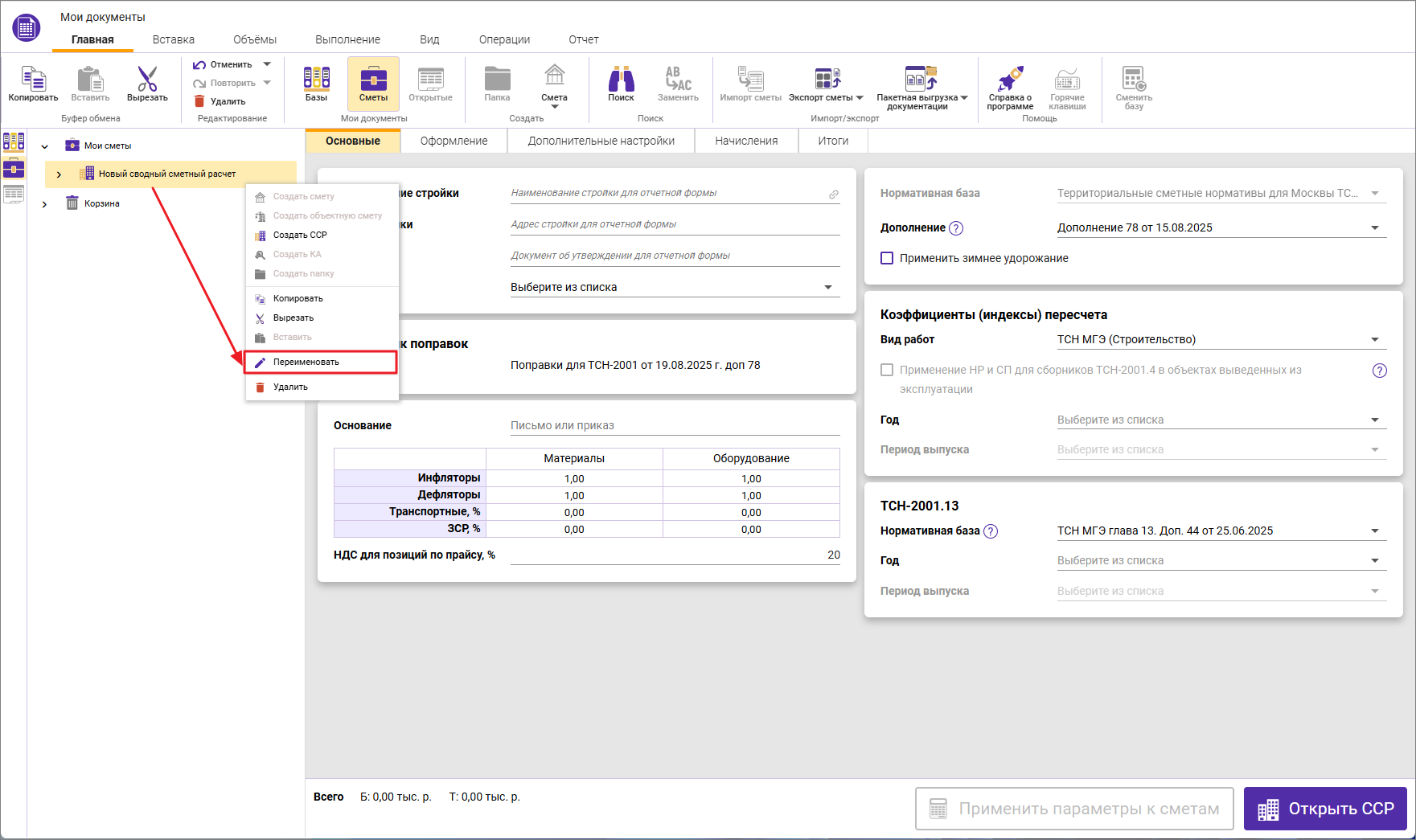
Task: Collapse the Мои сметы tree node
Action: coord(45,146)
